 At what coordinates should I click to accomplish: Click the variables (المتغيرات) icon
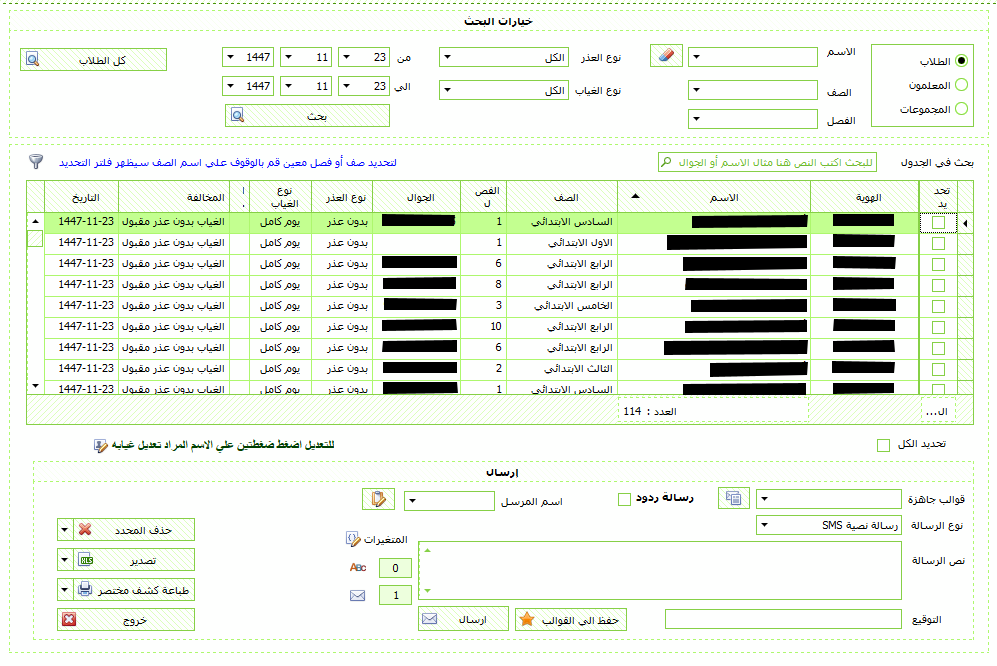353,539
